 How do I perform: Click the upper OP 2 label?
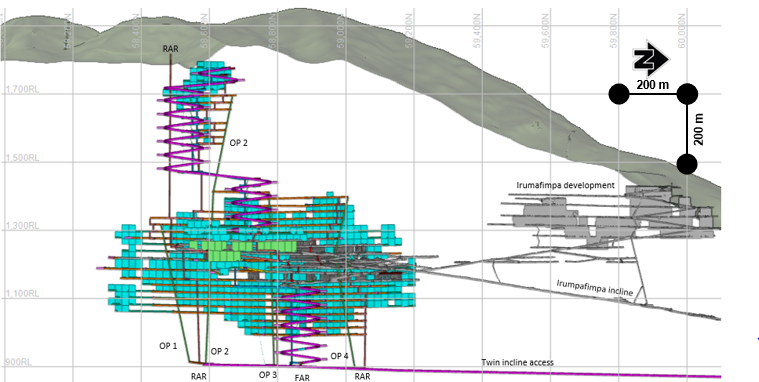coord(239,143)
